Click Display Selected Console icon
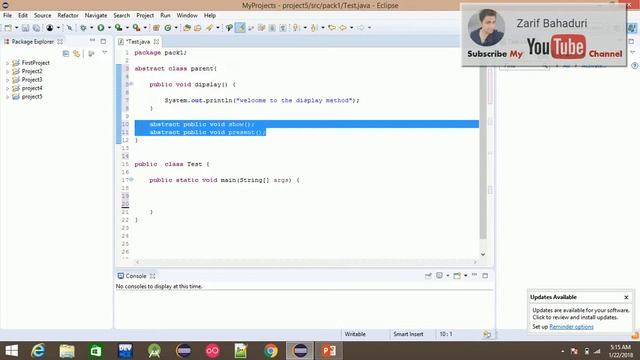The image size is (640, 360). click(440, 276)
